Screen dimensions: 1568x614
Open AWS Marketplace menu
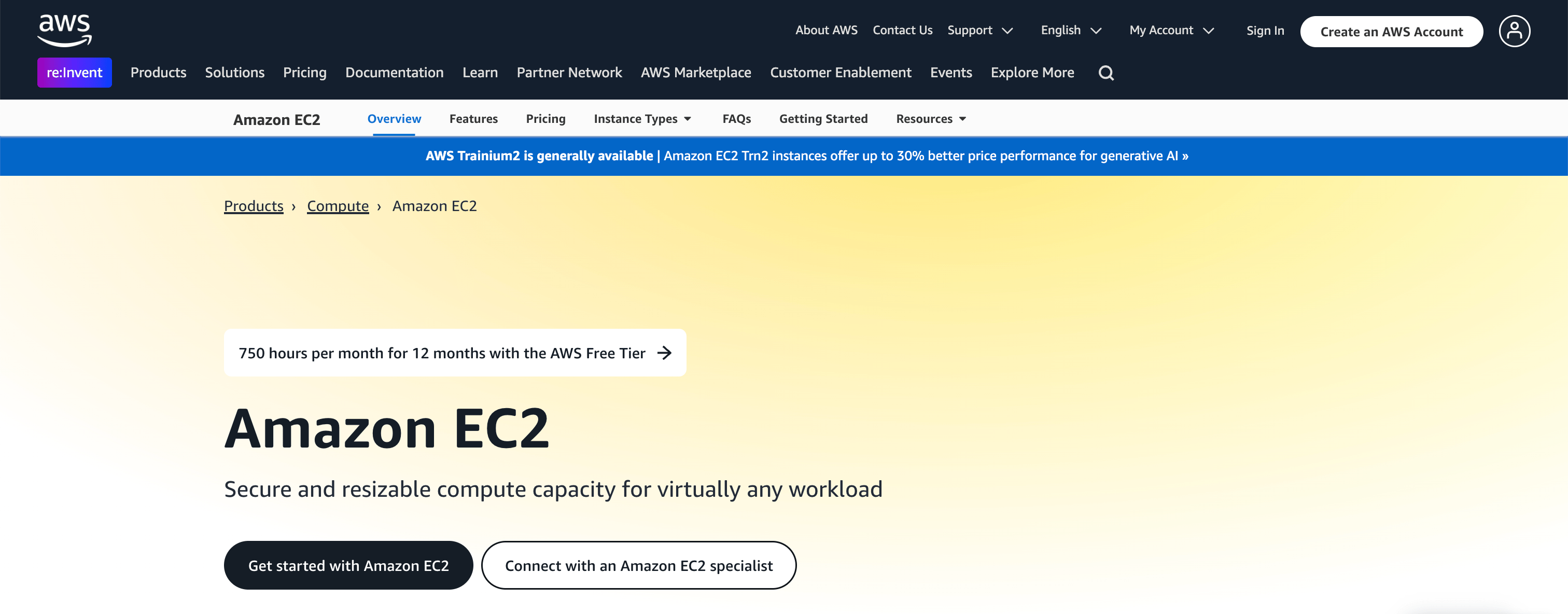tap(696, 73)
